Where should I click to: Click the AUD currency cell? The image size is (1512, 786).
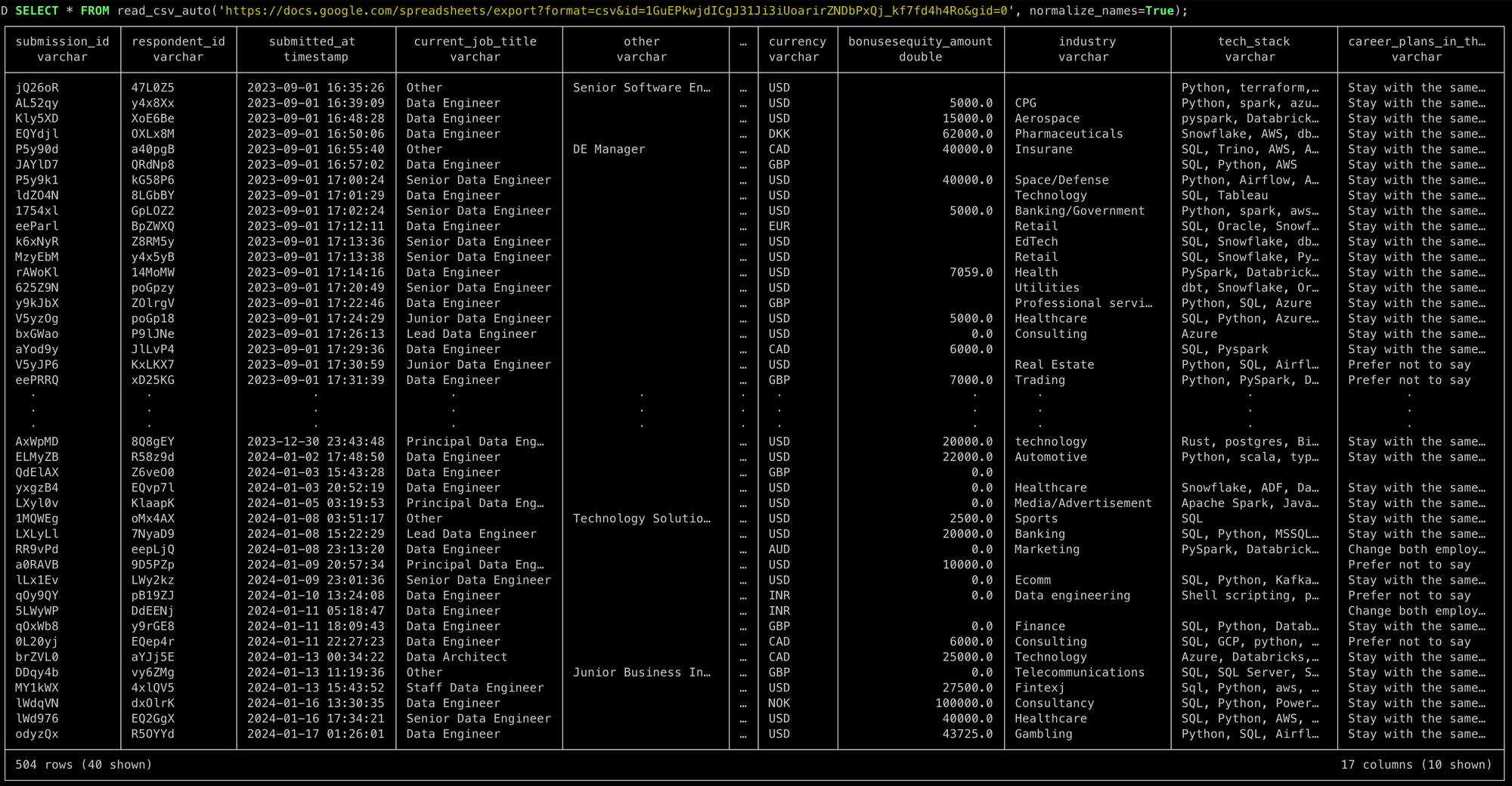(x=779, y=549)
